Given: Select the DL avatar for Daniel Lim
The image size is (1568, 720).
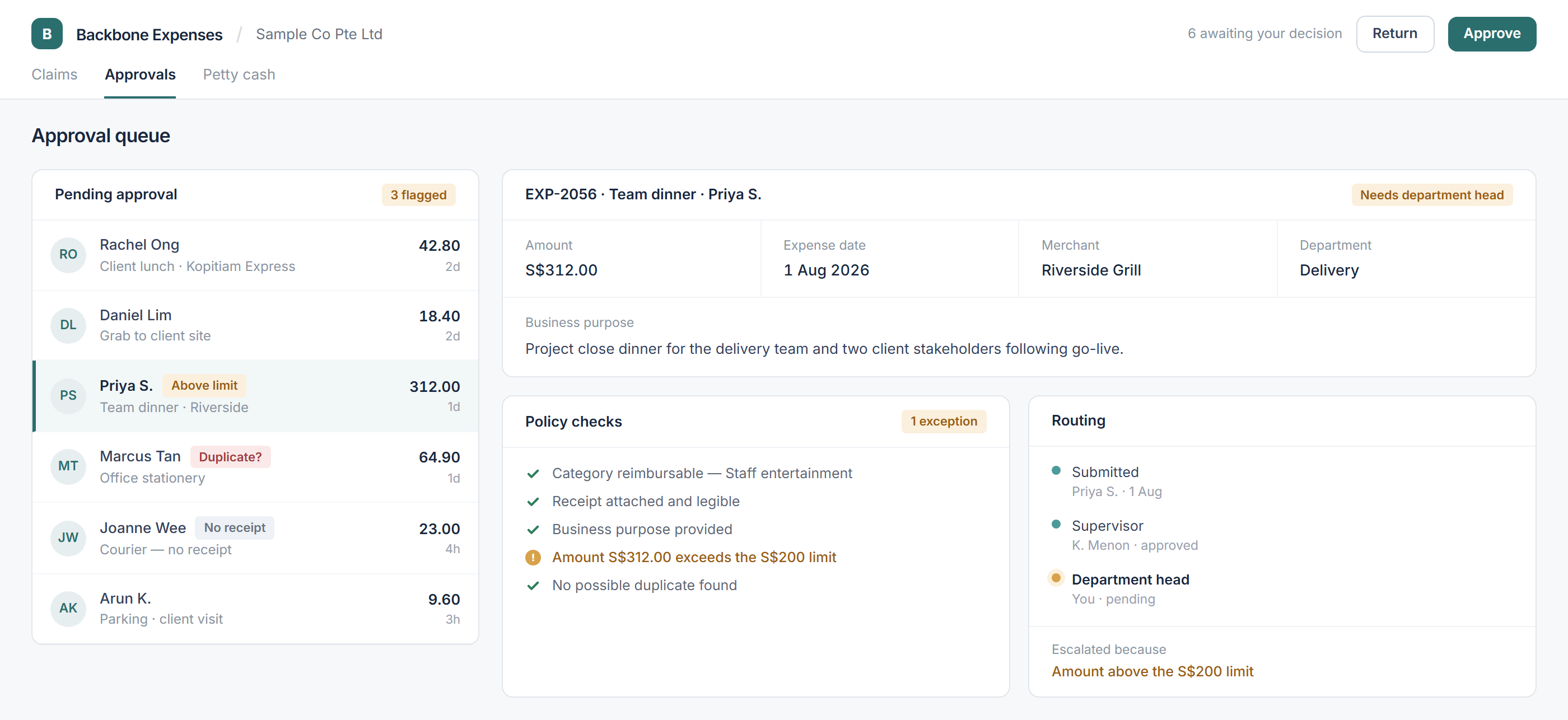Looking at the screenshot, I should pos(68,325).
